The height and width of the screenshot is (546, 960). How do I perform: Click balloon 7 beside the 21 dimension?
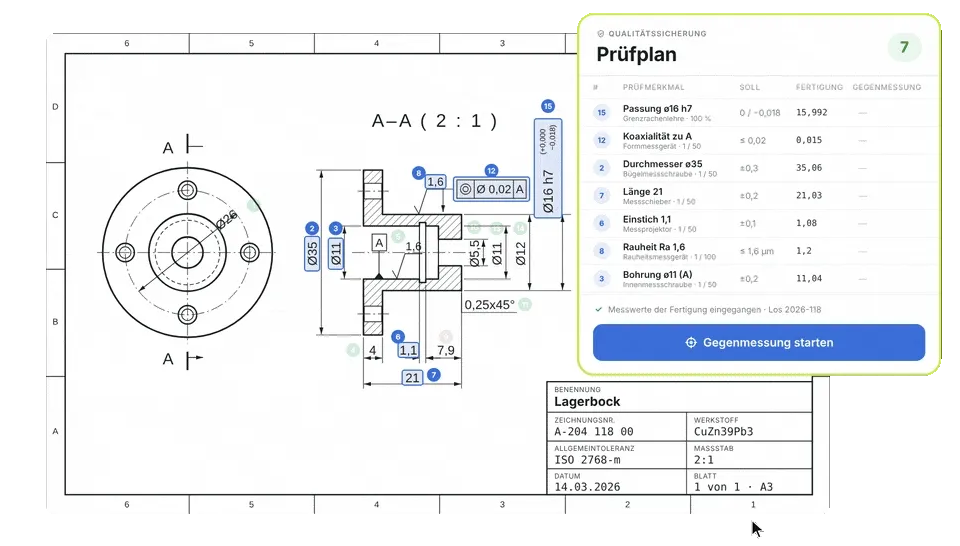point(434,375)
